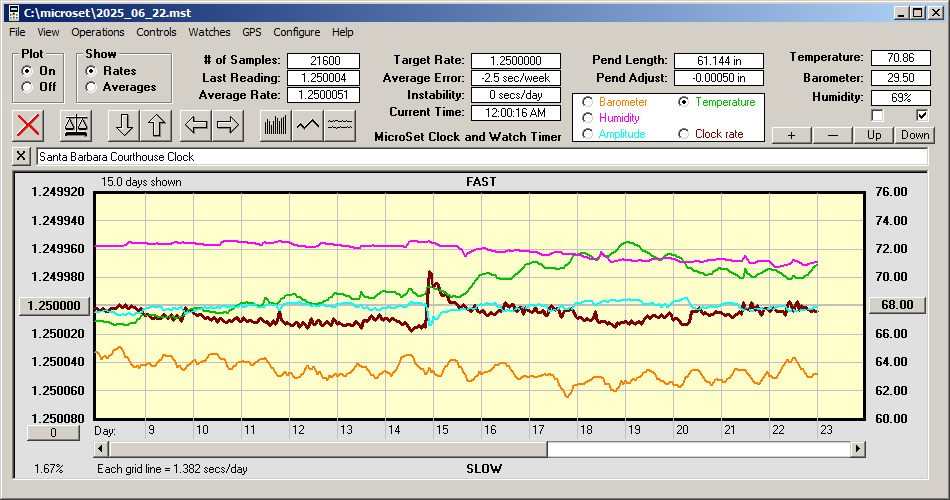Image resolution: width=950 pixels, height=500 pixels.
Task: Click 'Each grid line = 1.382 secs/day' text
Action: pyautogui.click(x=172, y=468)
